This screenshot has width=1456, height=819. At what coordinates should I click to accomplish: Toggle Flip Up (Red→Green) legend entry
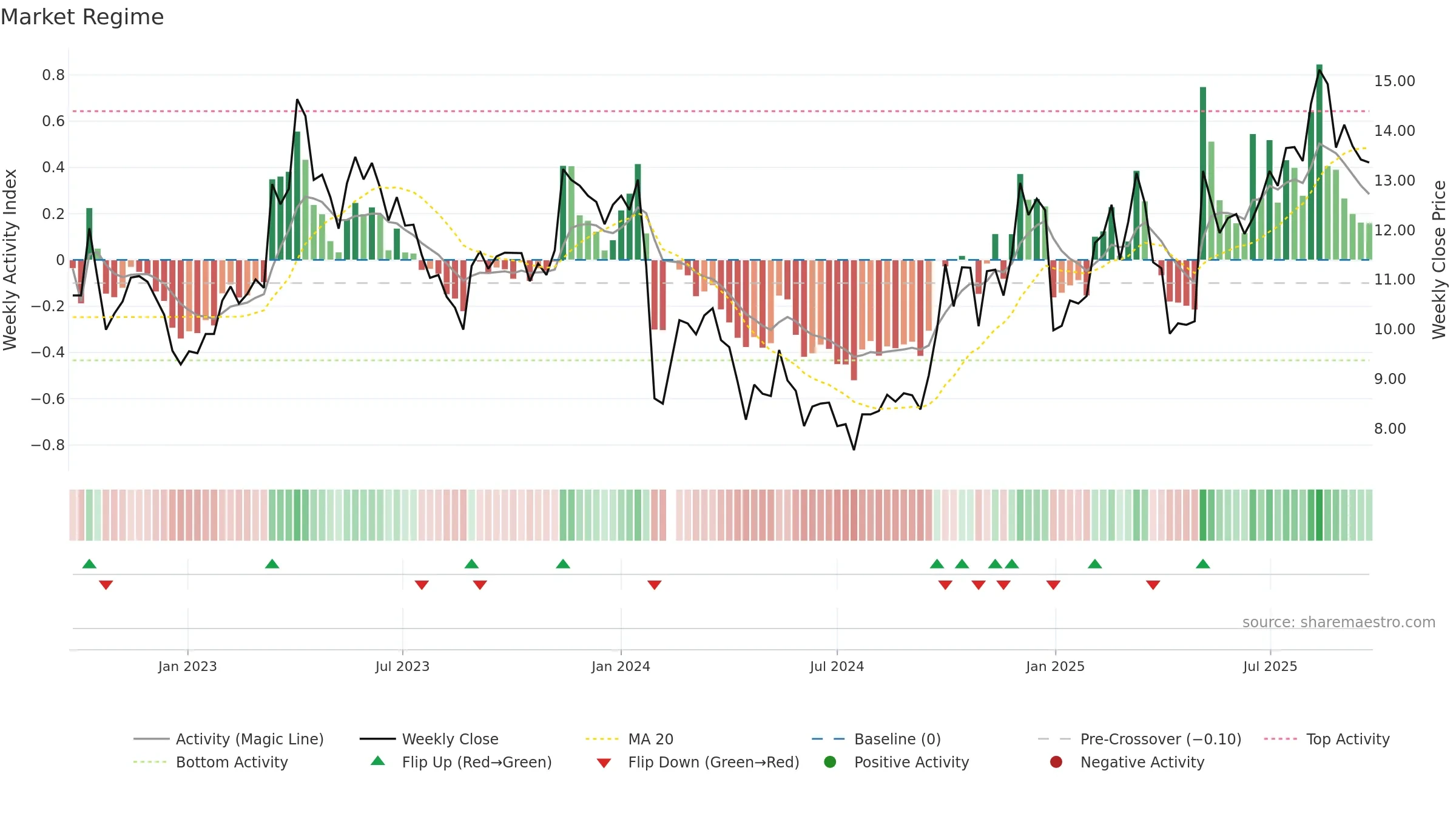click(461, 762)
